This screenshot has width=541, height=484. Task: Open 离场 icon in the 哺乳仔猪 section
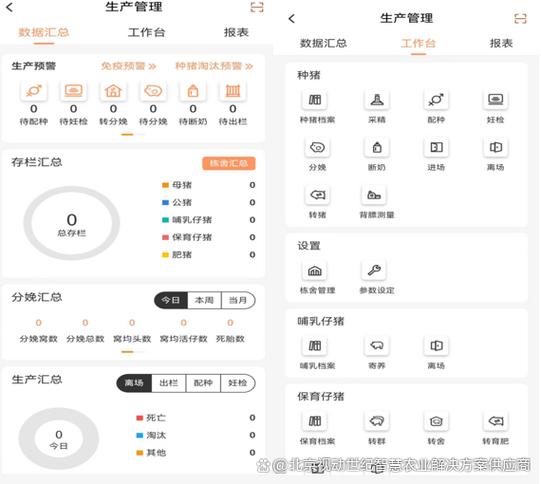(x=436, y=346)
